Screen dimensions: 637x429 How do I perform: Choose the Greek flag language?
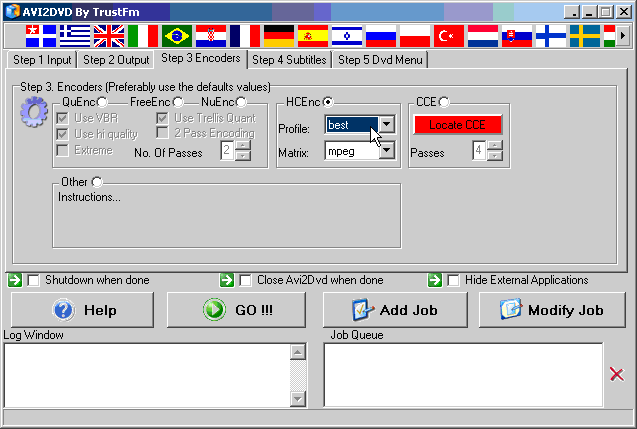click(x=75, y=36)
